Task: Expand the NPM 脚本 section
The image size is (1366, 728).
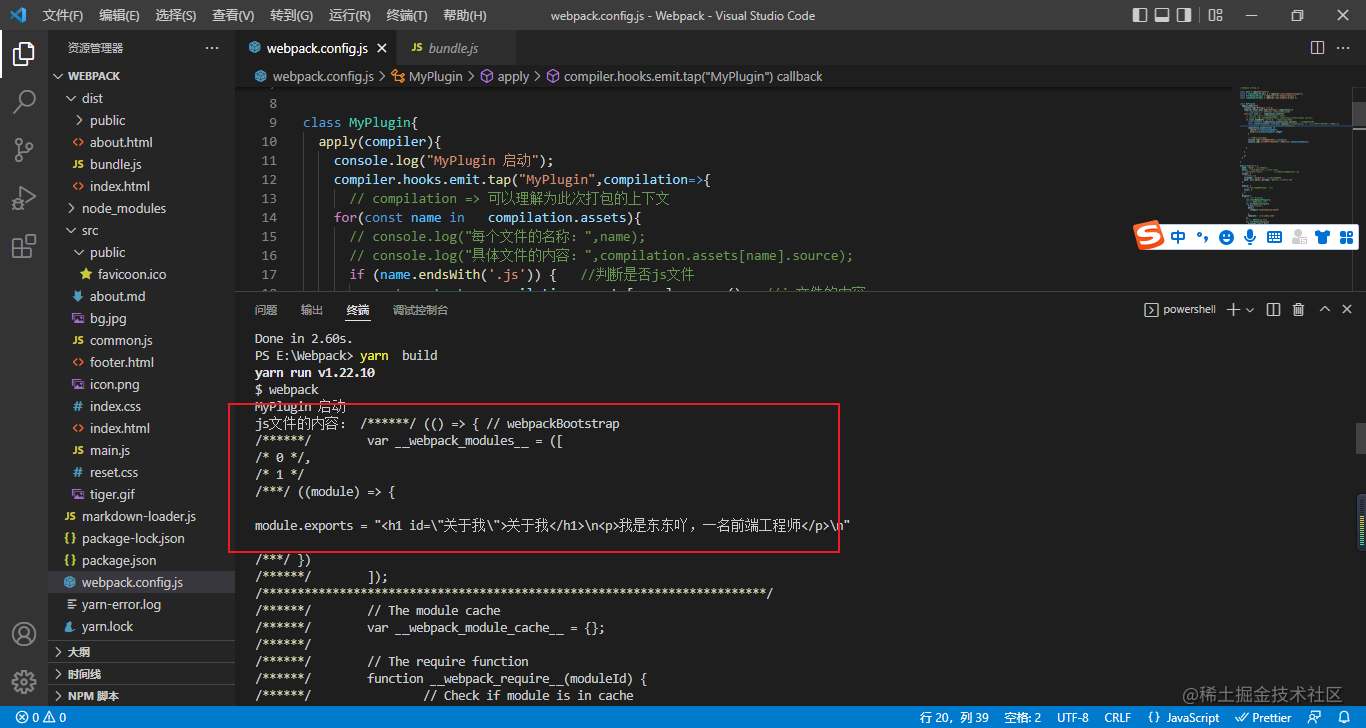Action: click(141, 696)
